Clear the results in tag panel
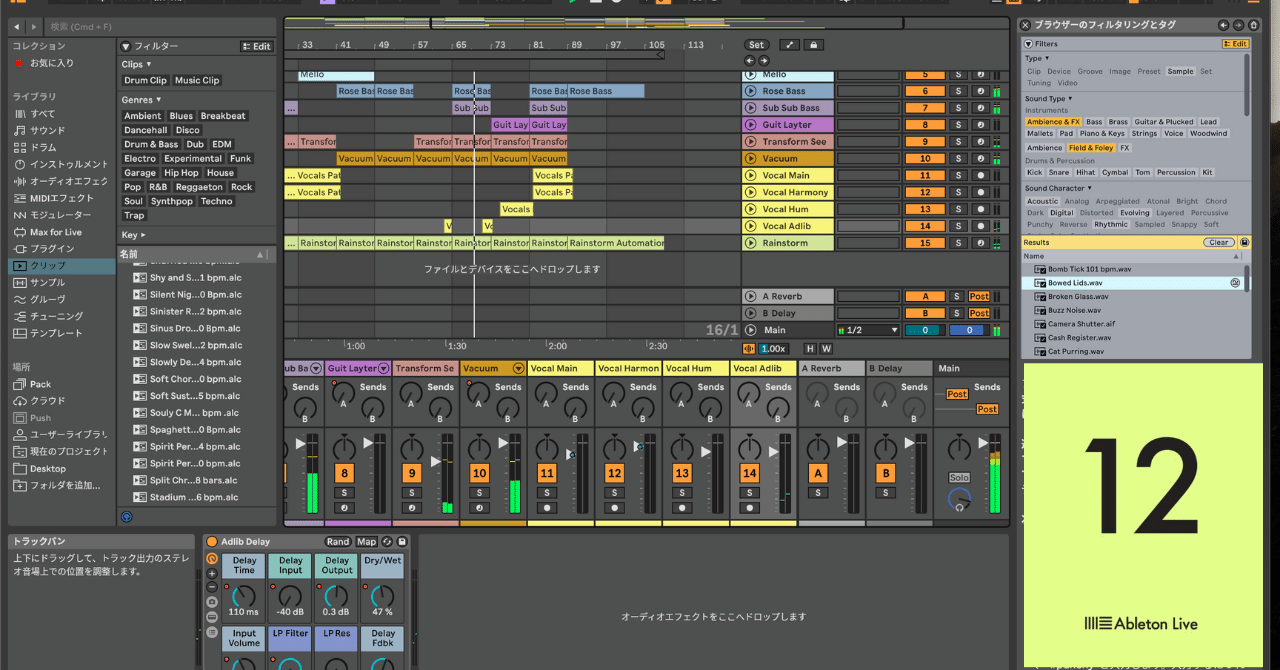The image size is (1280, 670). 1218,242
